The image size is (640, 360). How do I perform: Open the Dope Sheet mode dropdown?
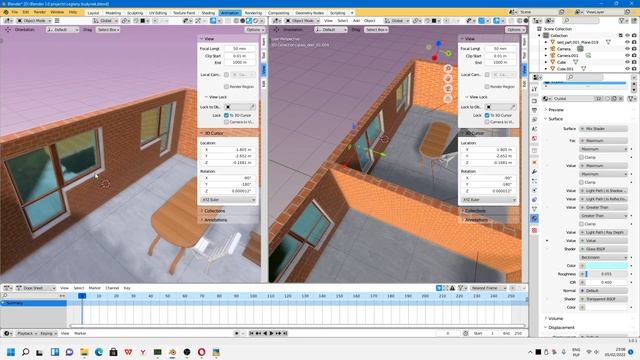[x=36, y=288]
